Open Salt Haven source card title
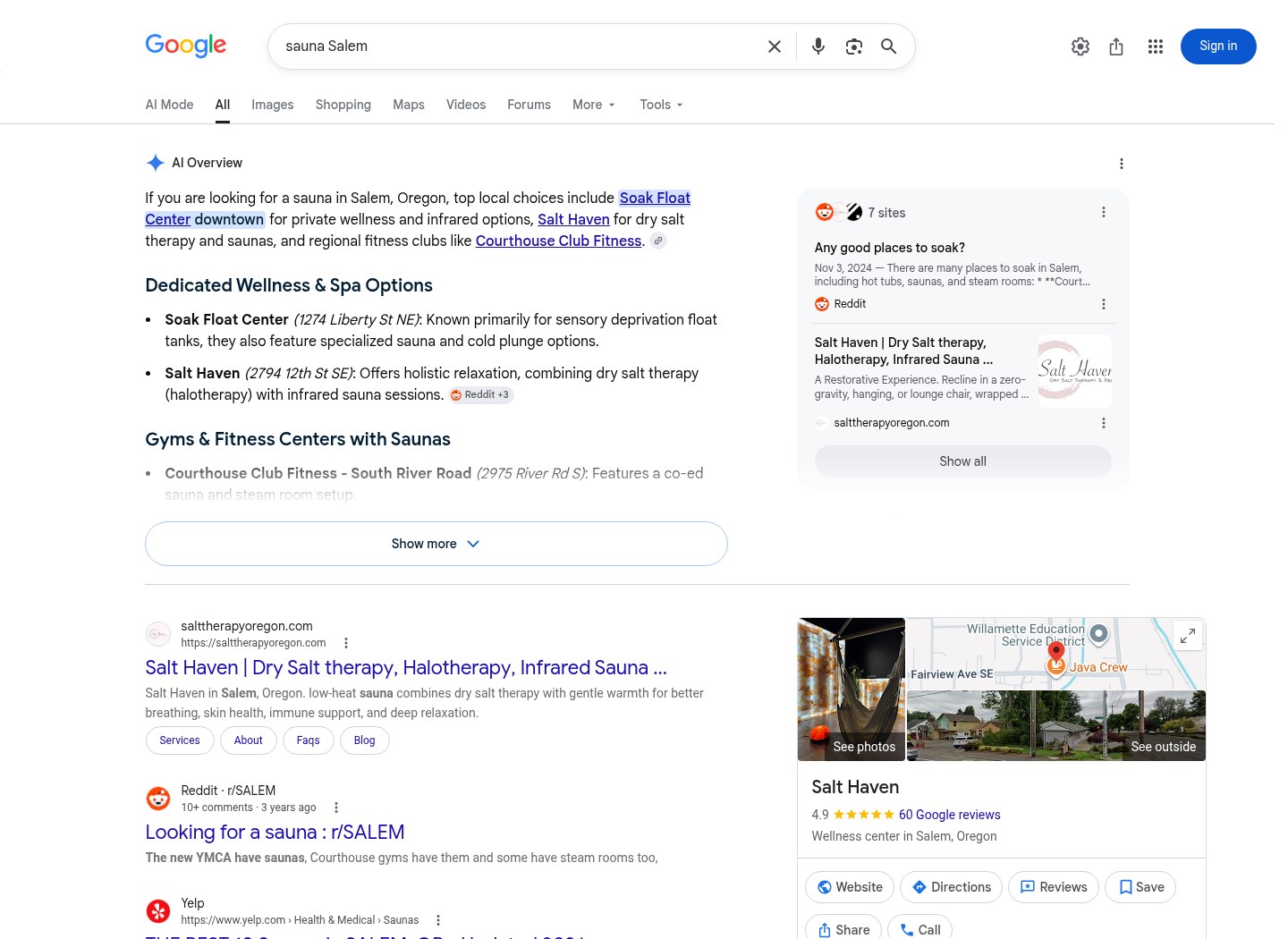 point(904,351)
